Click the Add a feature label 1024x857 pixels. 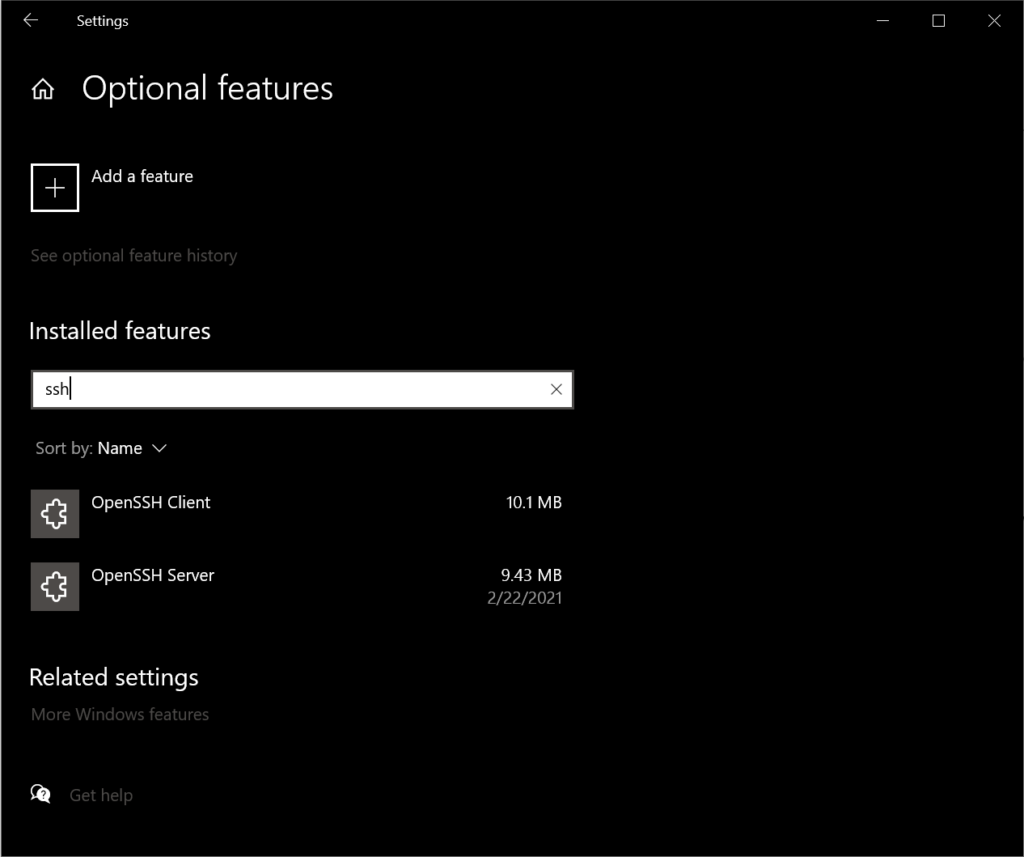pyautogui.click(x=142, y=176)
